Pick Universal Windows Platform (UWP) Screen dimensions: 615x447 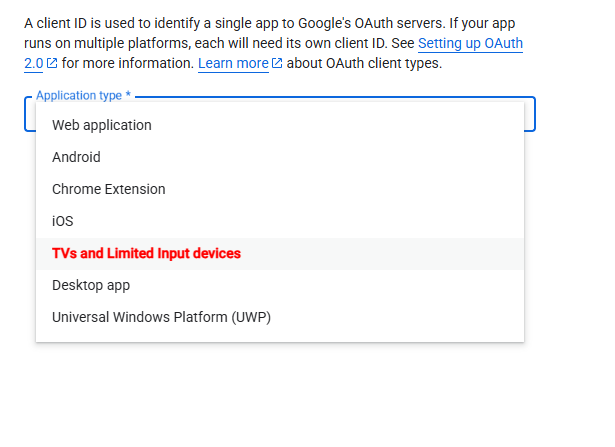(161, 318)
